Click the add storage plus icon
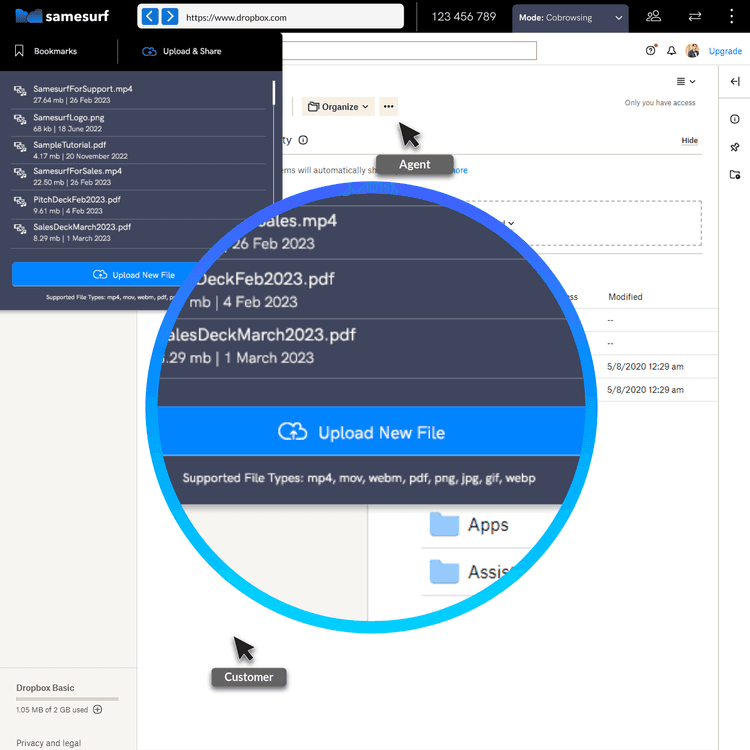Image resolution: width=750 pixels, height=750 pixels. click(x=98, y=709)
